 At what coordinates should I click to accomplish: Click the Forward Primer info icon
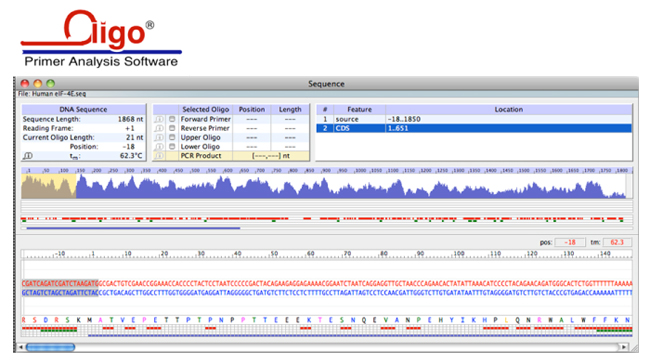(159, 119)
